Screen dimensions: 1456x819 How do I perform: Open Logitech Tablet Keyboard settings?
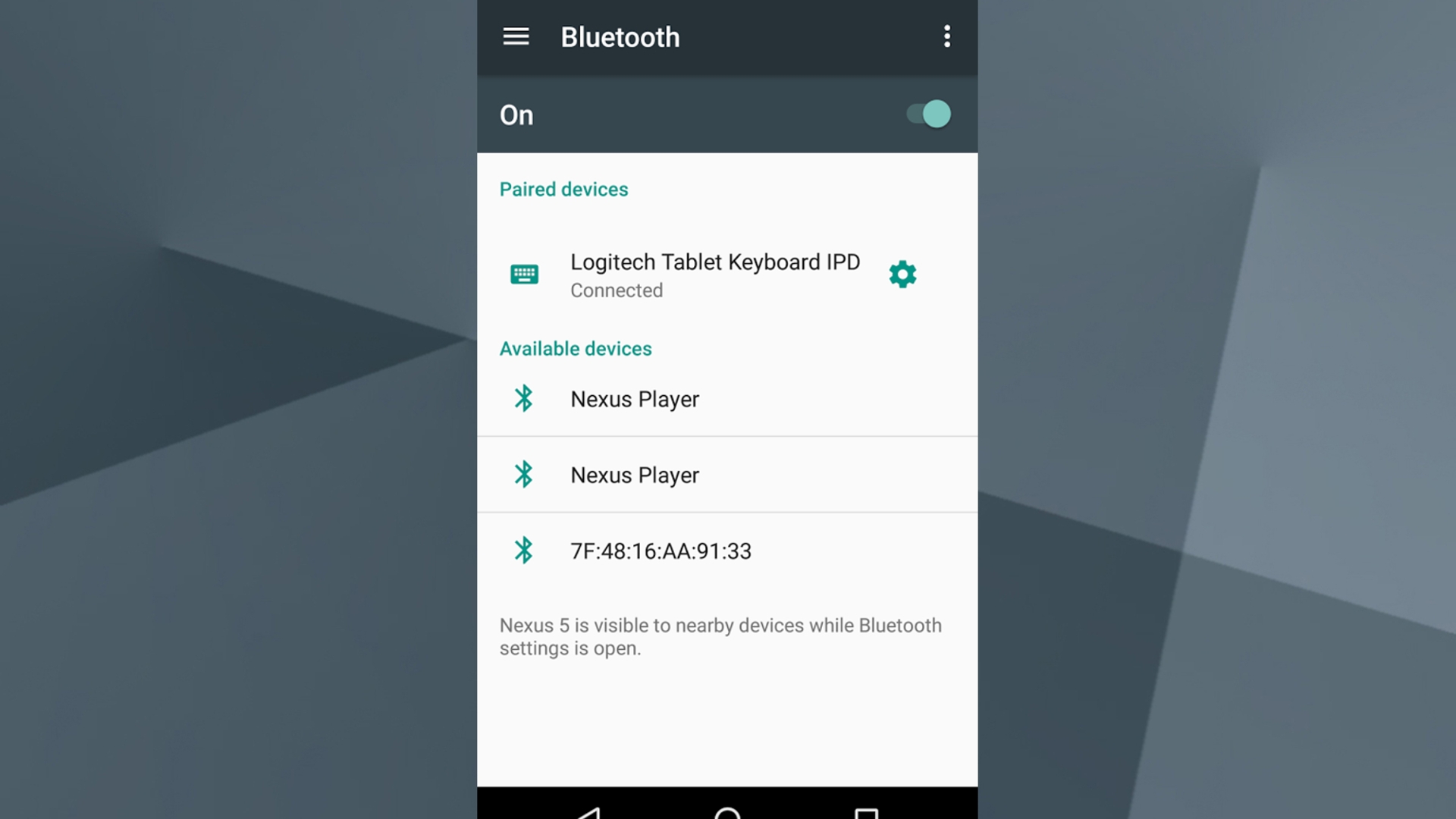point(902,275)
